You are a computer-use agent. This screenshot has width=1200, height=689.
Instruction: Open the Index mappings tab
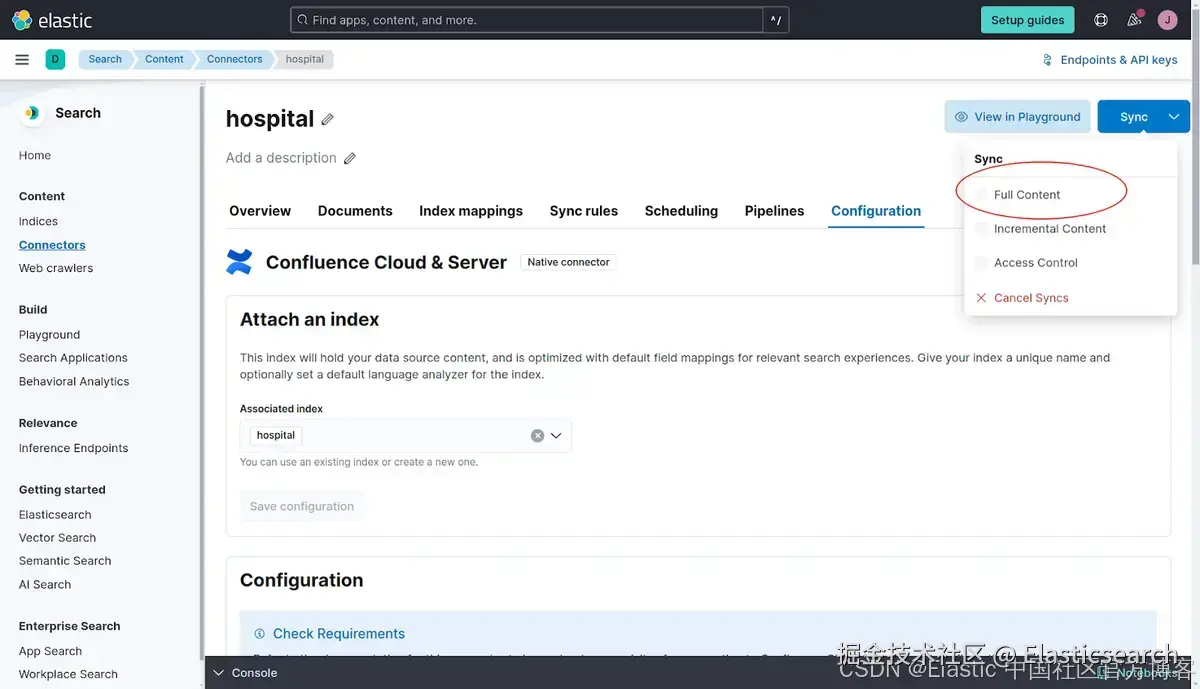tap(471, 211)
